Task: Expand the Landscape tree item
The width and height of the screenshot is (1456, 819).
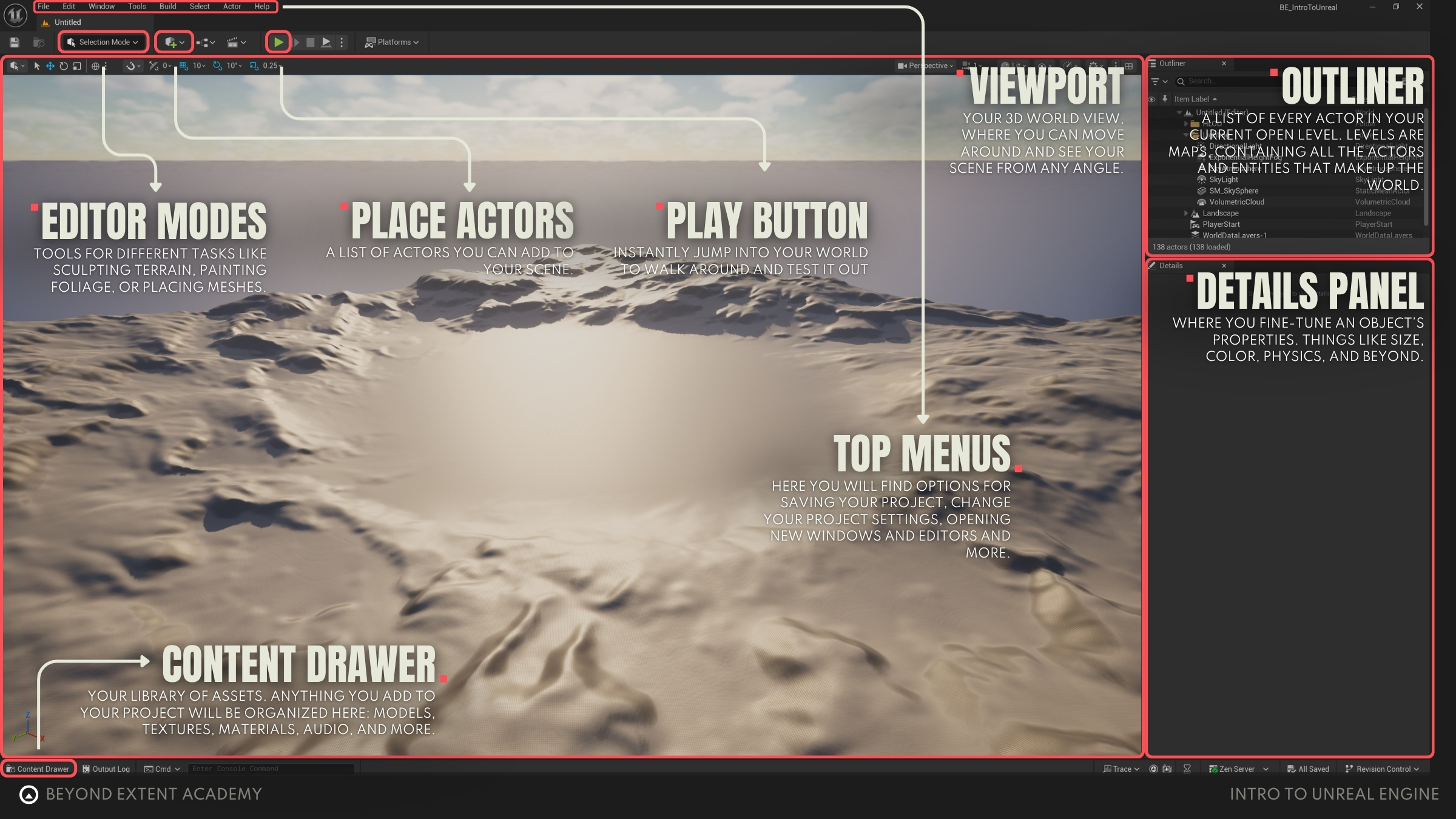Action: [1186, 213]
